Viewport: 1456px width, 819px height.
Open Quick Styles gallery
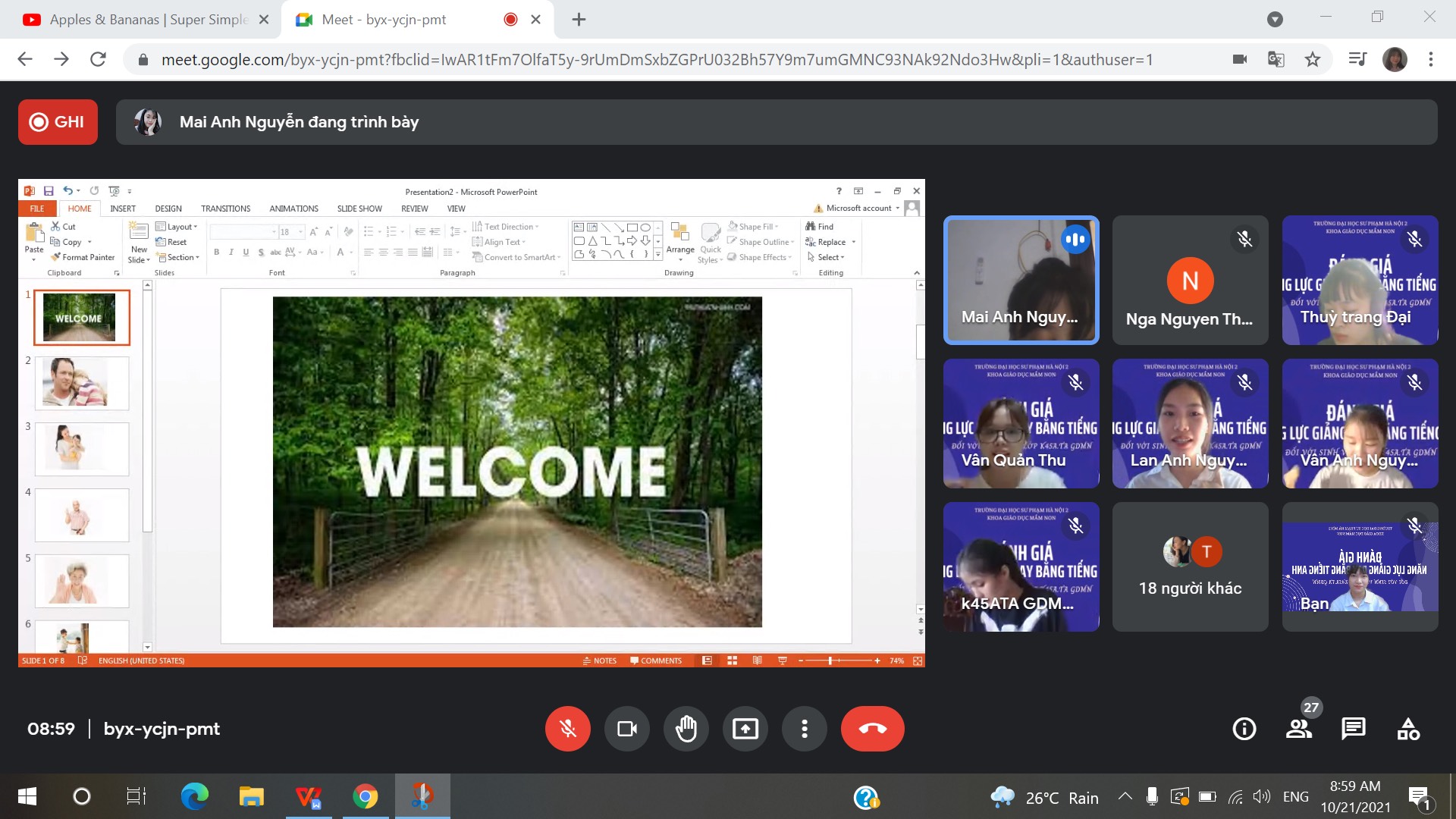711,243
